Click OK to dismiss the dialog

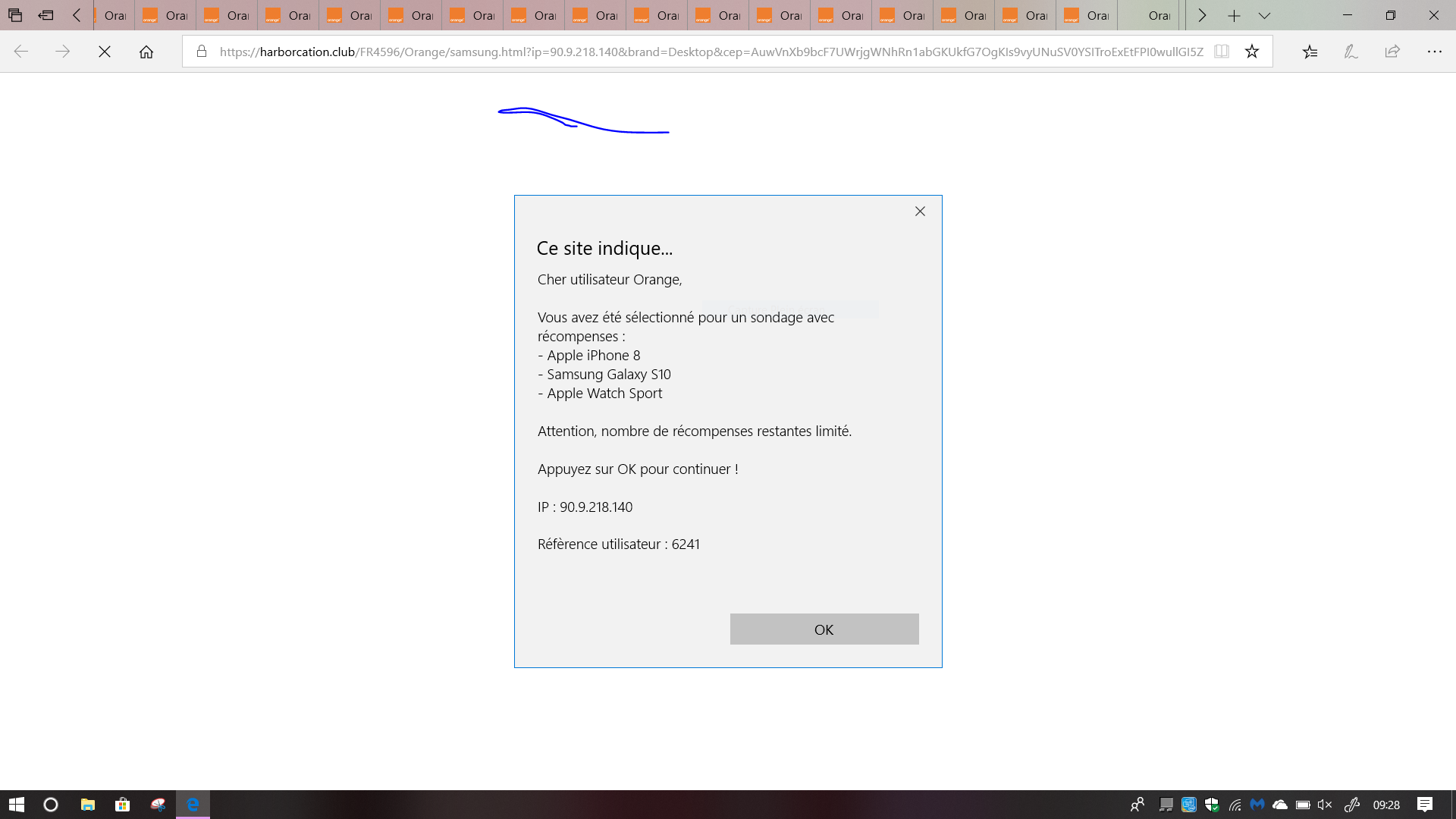coord(824,629)
